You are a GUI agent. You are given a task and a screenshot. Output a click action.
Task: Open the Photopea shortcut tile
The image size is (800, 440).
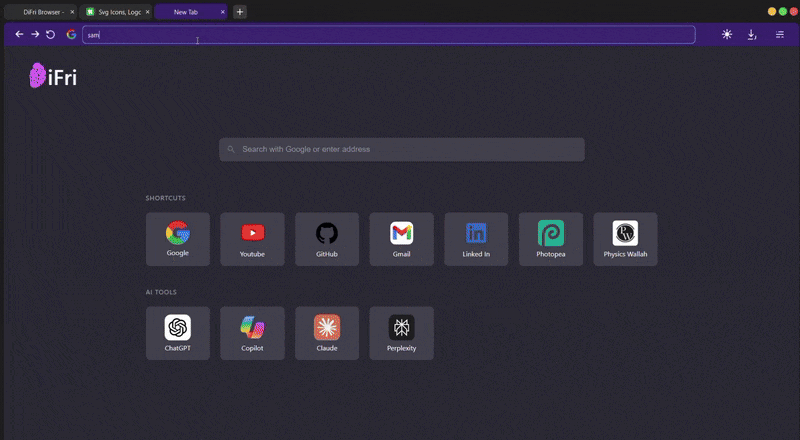coord(551,239)
